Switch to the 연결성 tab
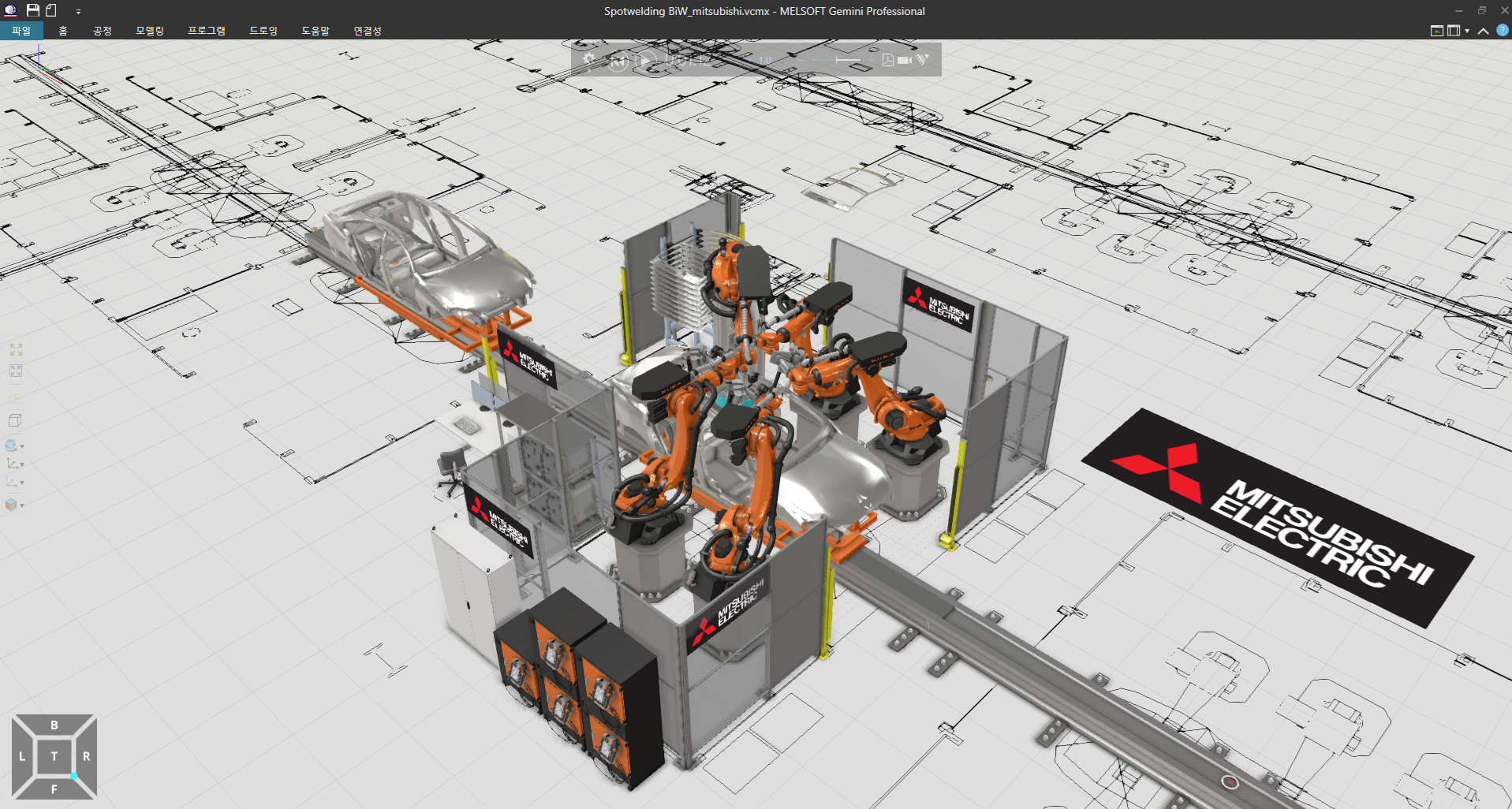Viewport: 1512px width, 809px height. coord(368,31)
